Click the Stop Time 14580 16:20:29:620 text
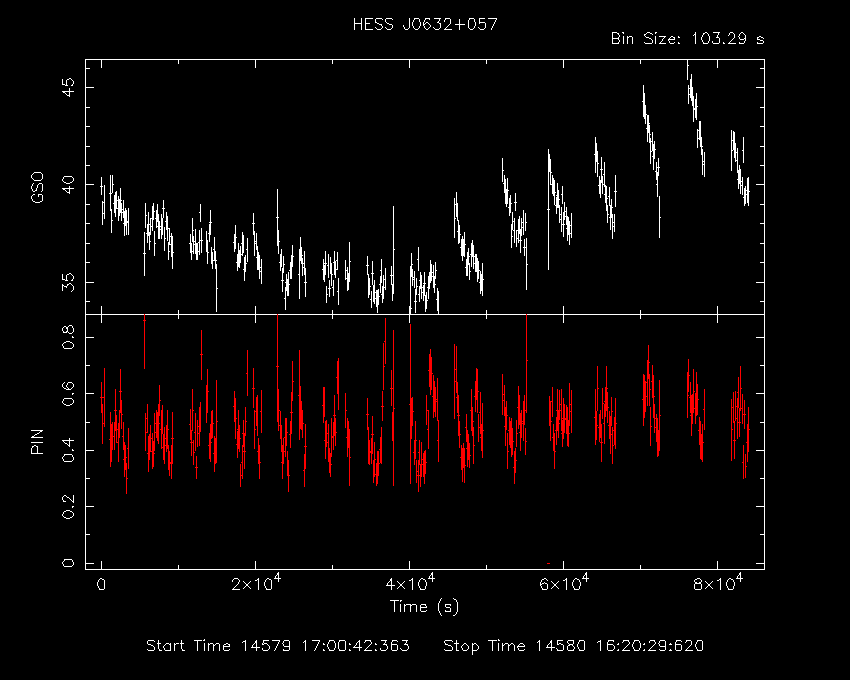Screen dimensions: 850x680 pyautogui.click(x=574, y=646)
